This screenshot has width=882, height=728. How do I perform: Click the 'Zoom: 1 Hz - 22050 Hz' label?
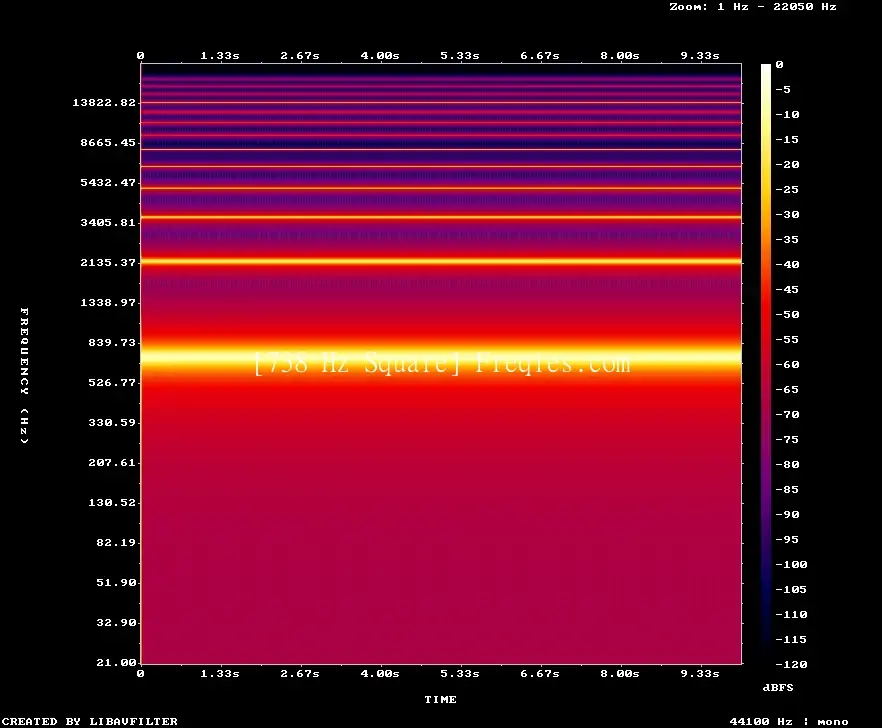click(x=753, y=7)
